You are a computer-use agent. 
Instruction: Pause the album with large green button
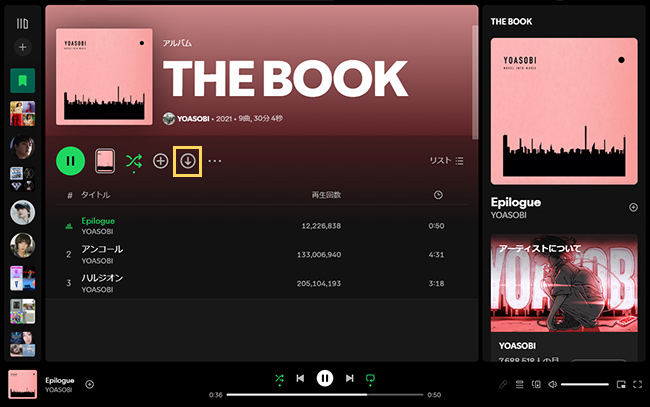(x=70, y=161)
